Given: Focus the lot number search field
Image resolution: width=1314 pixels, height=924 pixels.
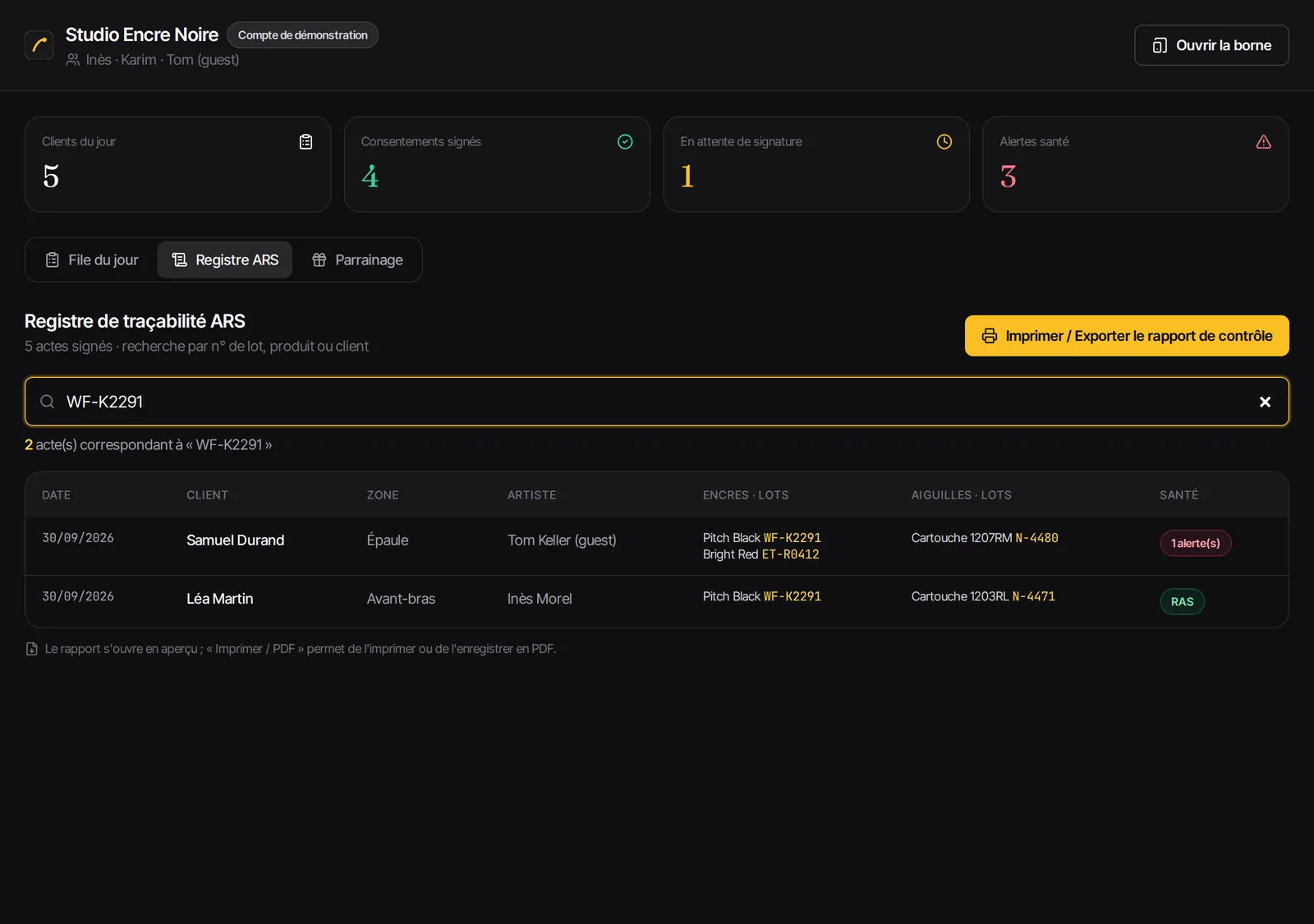Looking at the screenshot, I should (657, 402).
